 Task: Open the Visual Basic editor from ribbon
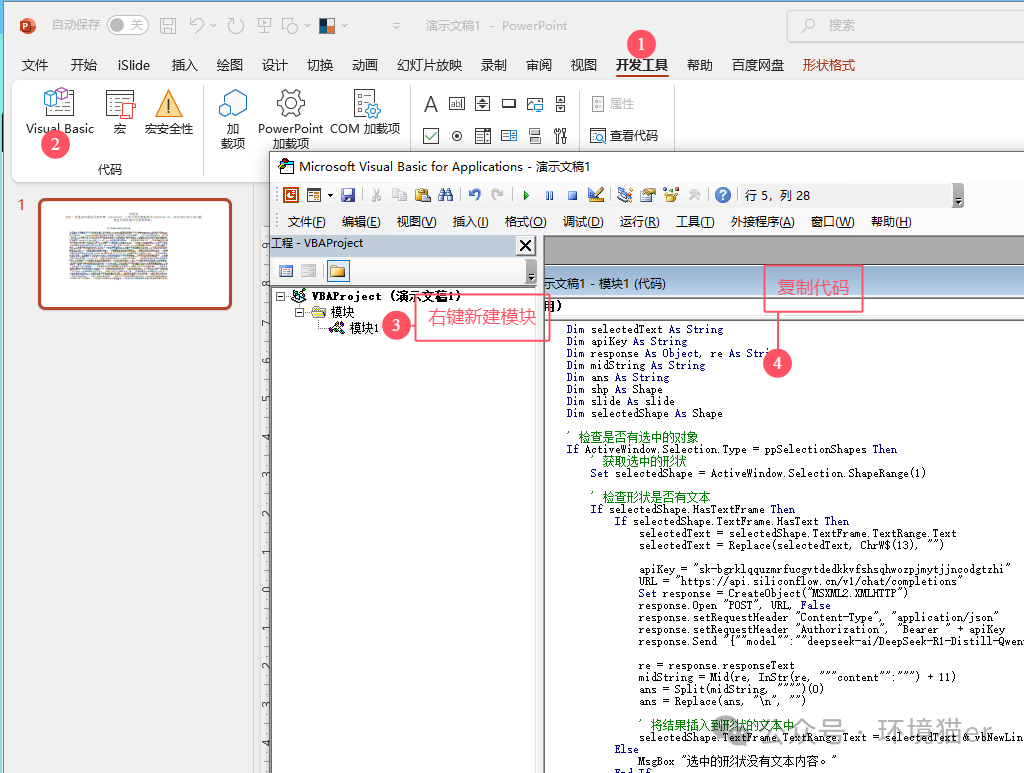pyautogui.click(x=59, y=111)
